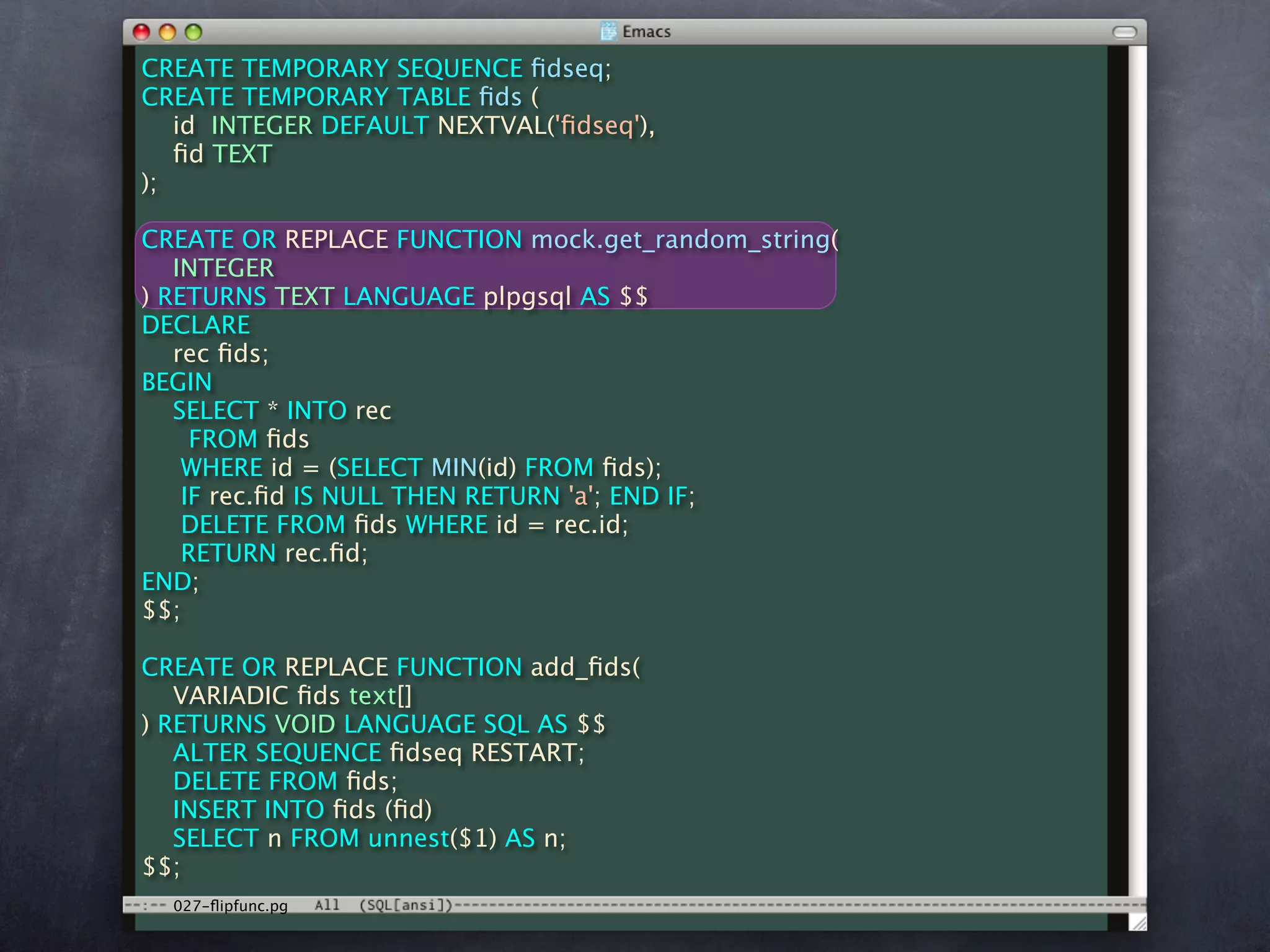
Task: Click the 'SELECT * INTO rec' line
Action: [282, 411]
